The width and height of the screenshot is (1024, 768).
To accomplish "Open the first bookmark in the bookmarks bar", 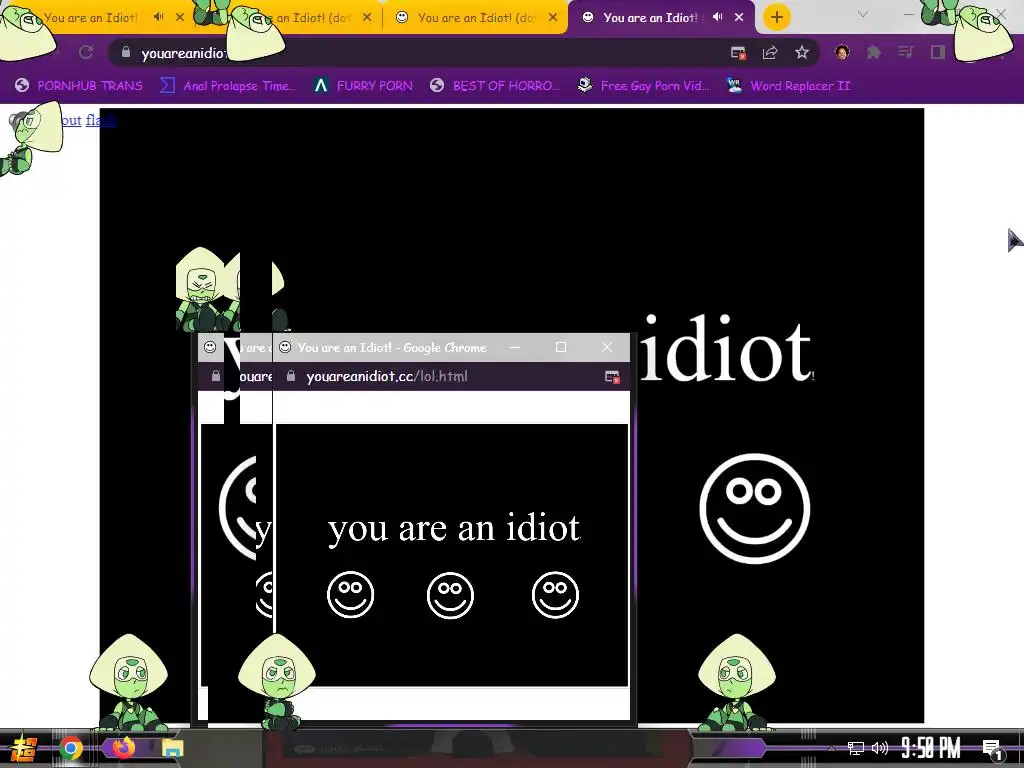I will 78,86.
